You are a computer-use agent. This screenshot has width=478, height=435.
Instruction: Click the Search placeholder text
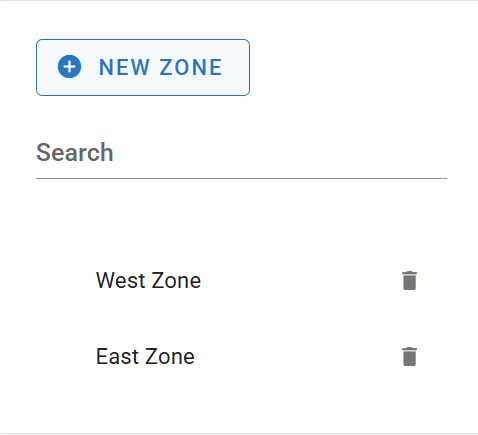pyautogui.click(x=75, y=153)
